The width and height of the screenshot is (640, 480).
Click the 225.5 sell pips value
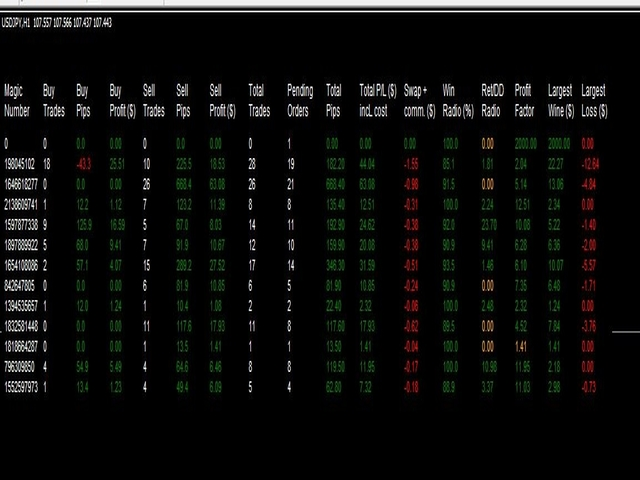point(184,164)
